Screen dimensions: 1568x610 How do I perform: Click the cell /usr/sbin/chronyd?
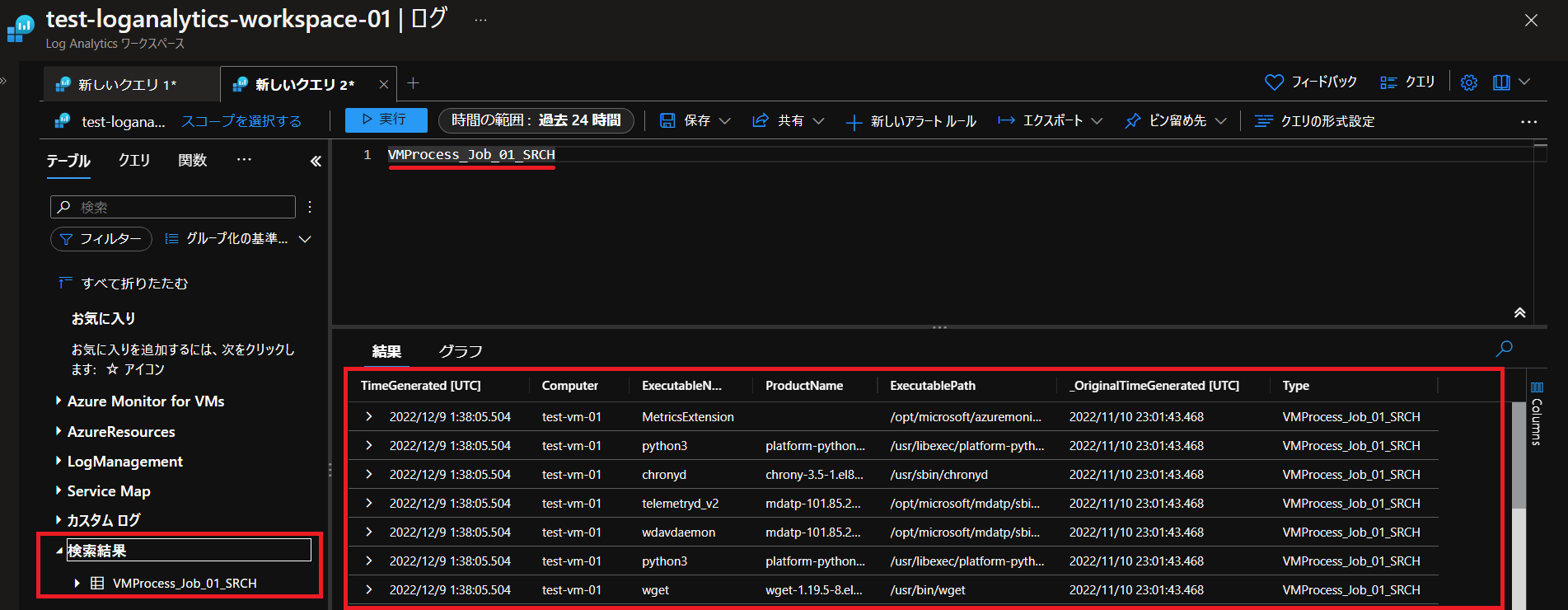coord(938,475)
